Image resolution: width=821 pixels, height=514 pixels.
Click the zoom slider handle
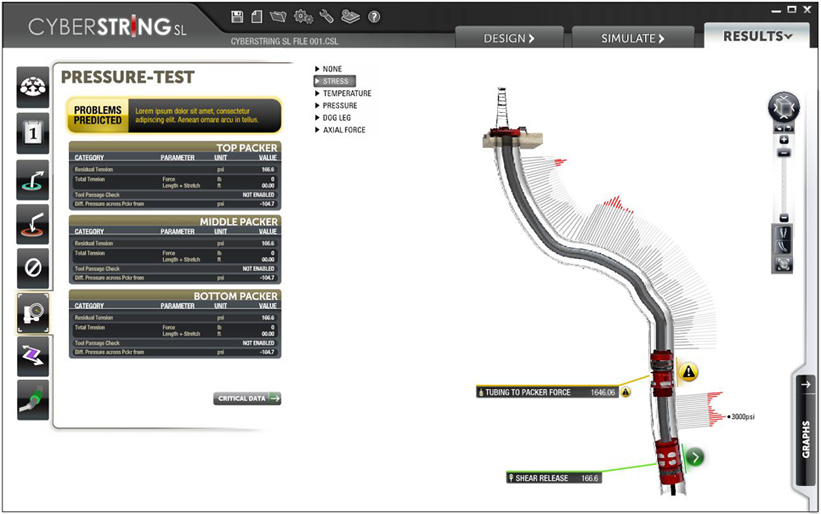(784, 153)
